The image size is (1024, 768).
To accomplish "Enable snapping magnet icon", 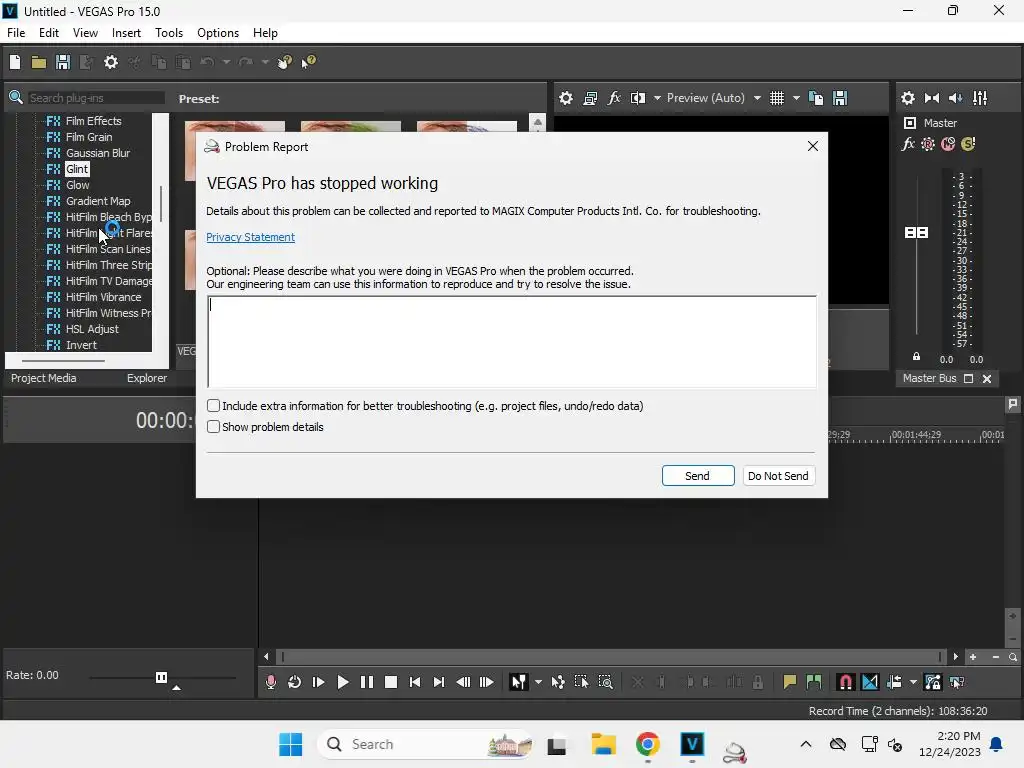I will (x=845, y=682).
